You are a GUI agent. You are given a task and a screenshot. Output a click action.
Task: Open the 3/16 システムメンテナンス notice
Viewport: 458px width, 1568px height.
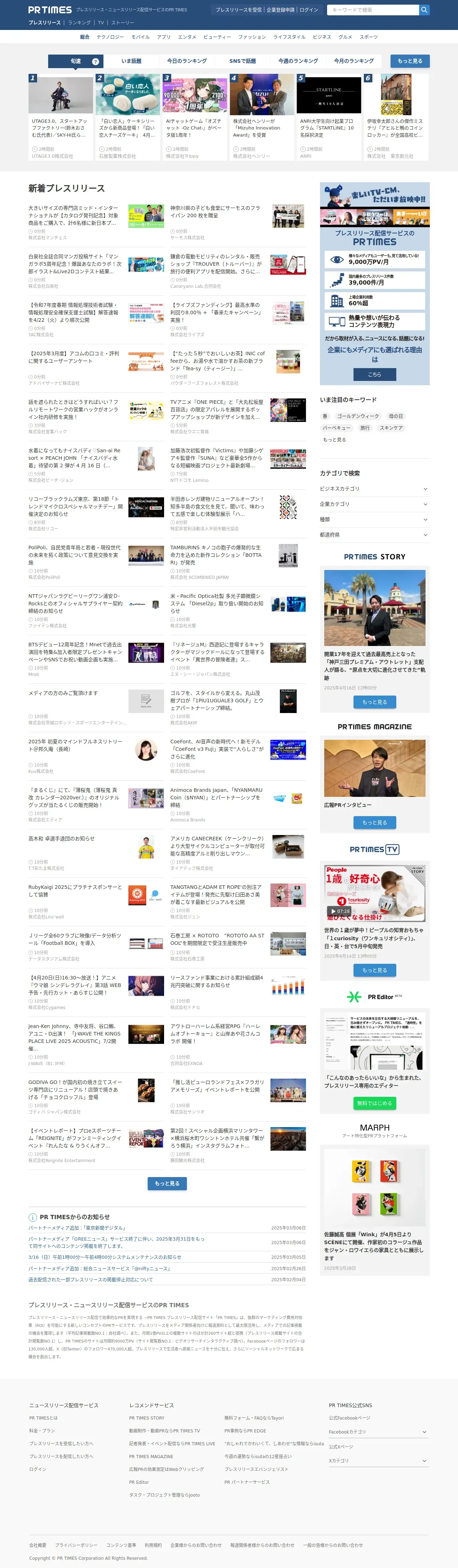[x=105, y=1257]
